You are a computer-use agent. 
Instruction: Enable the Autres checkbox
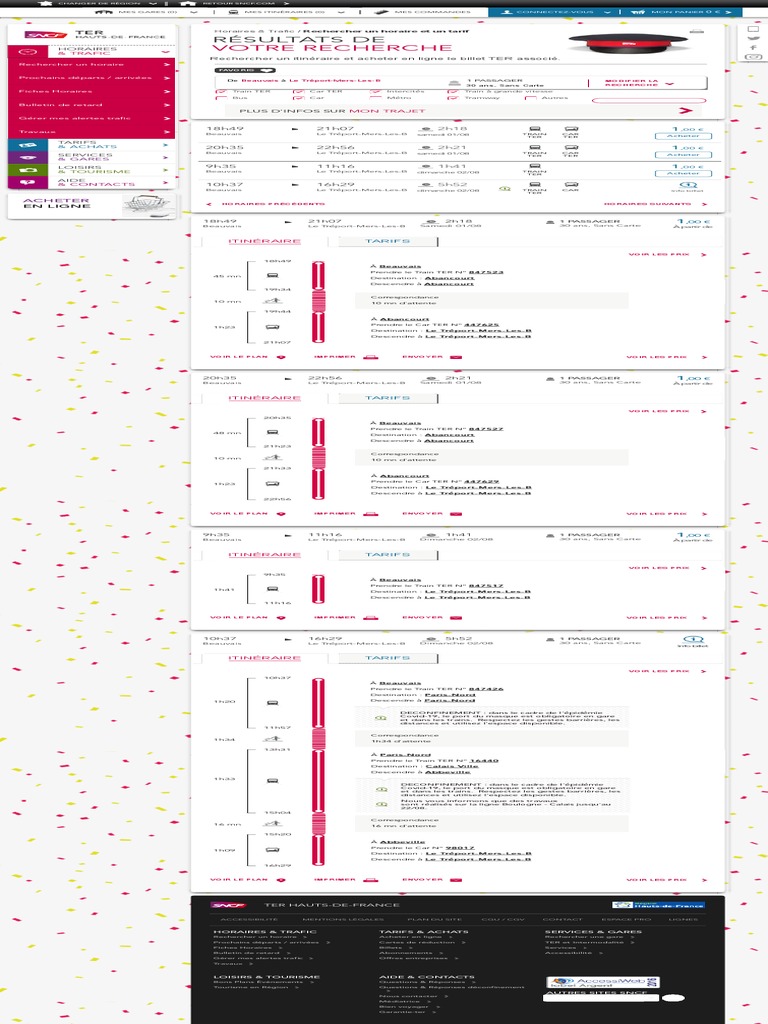(530, 98)
